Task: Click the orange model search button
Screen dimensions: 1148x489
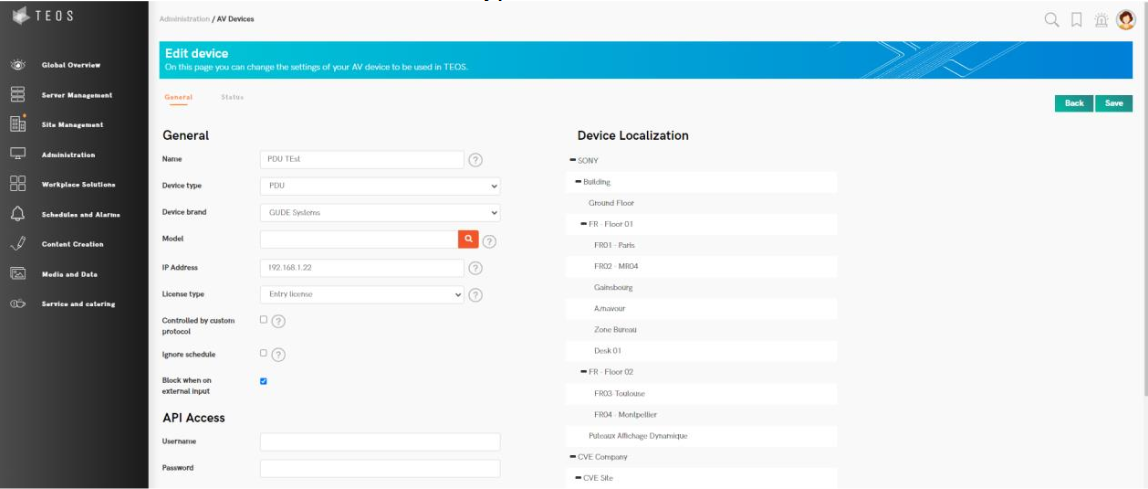Action: (x=468, y=239)
